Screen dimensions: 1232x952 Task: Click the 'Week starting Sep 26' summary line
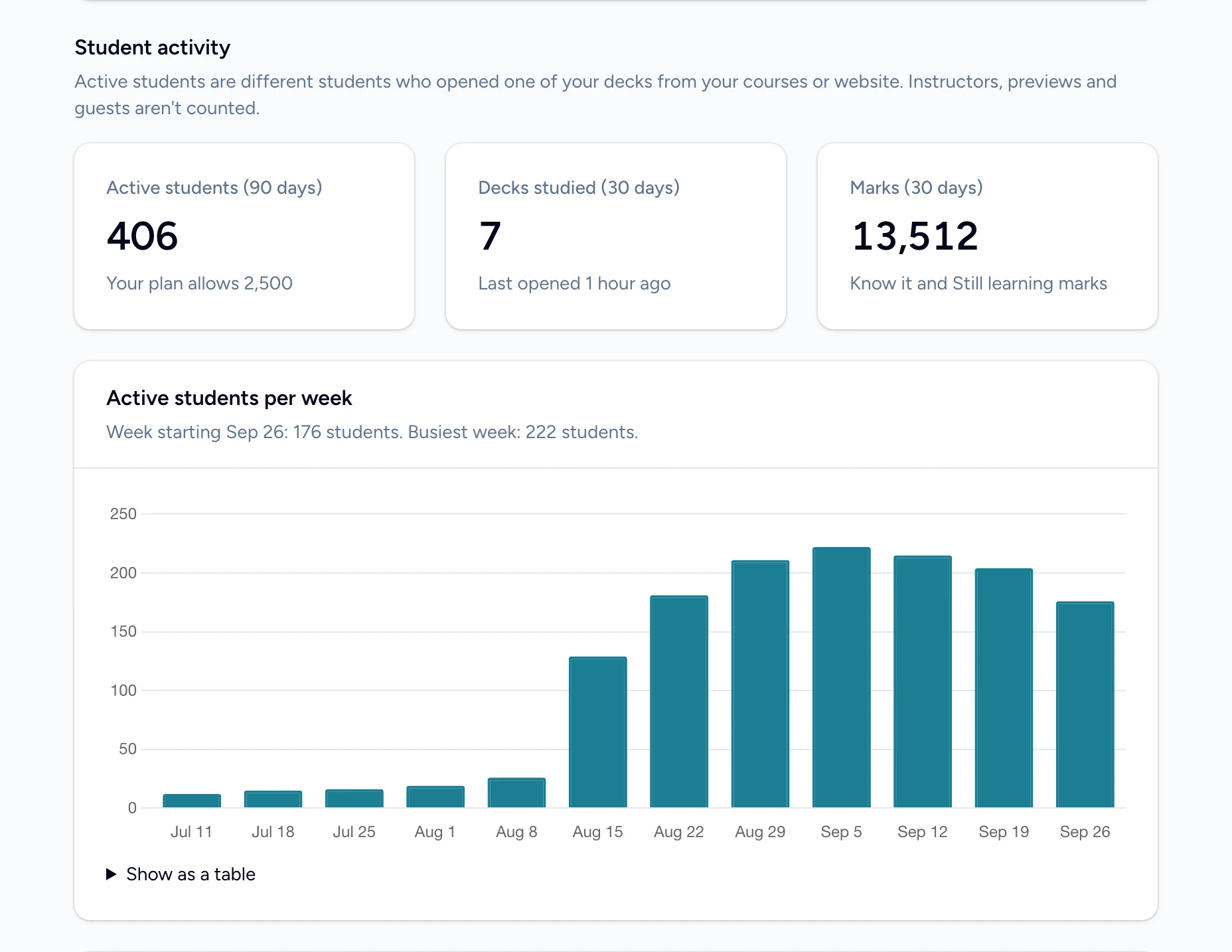click(x=372, y=432)
